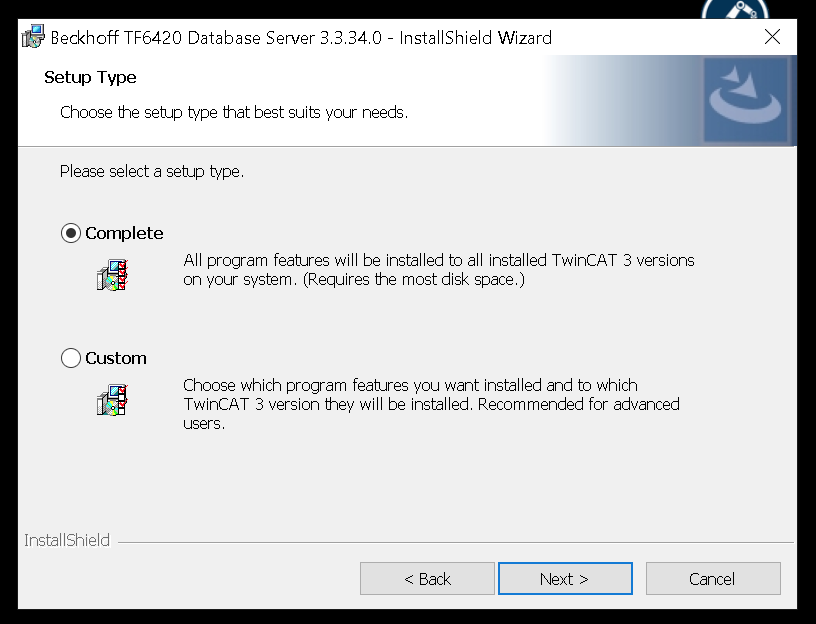Click the Custom option label text
Viewport: 816px width, 624px height.
[x=116, y=358]
